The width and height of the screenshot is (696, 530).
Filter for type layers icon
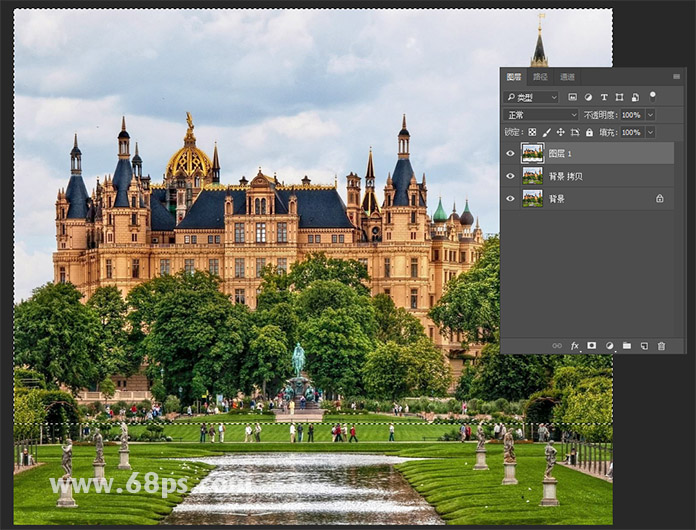point(604,97)
